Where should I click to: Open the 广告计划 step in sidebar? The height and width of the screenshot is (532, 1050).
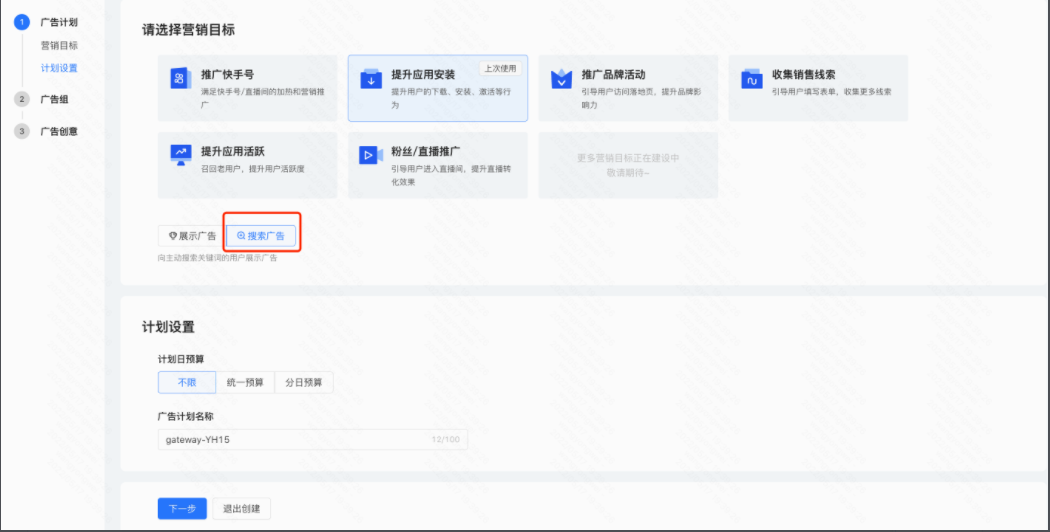point(59,23)
